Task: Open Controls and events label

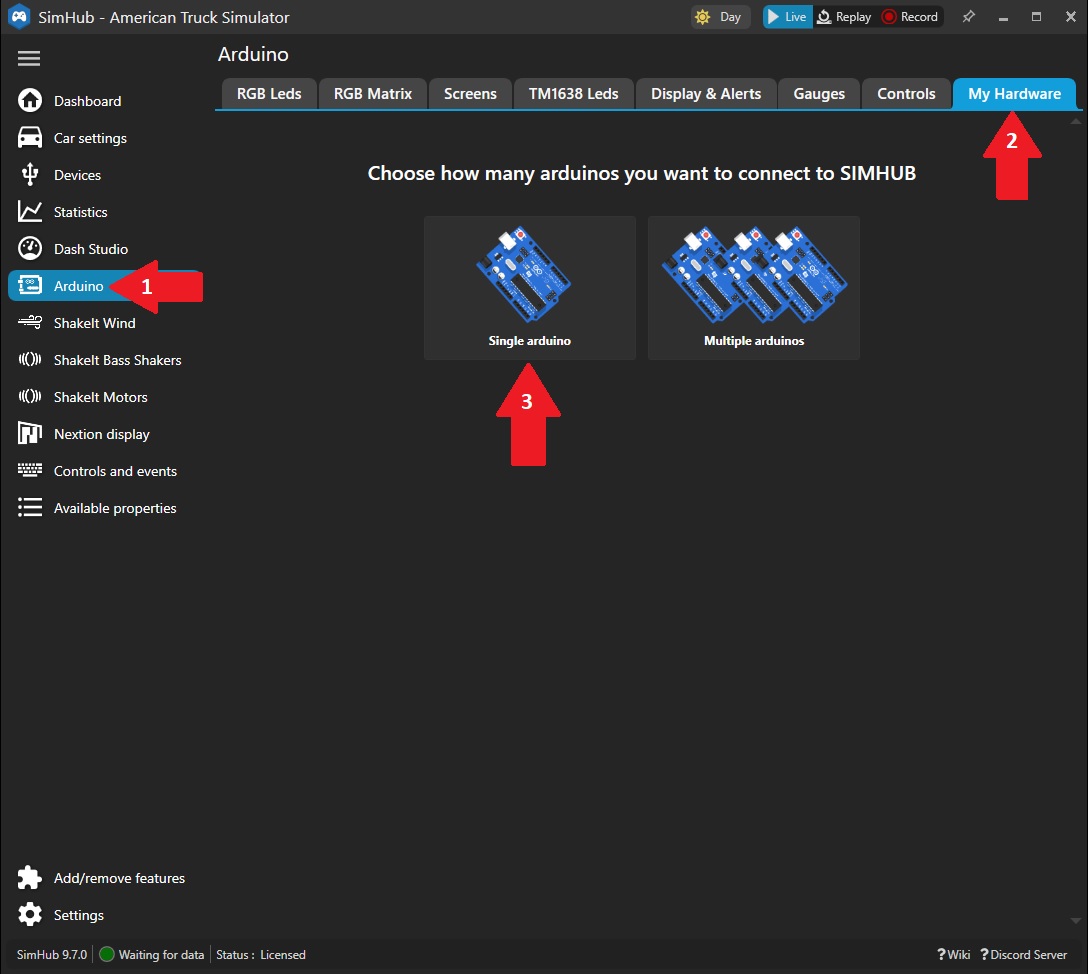Action: 115,471
